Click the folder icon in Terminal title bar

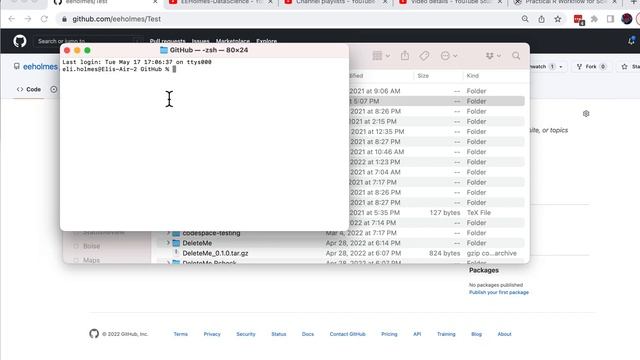[164, 50]
